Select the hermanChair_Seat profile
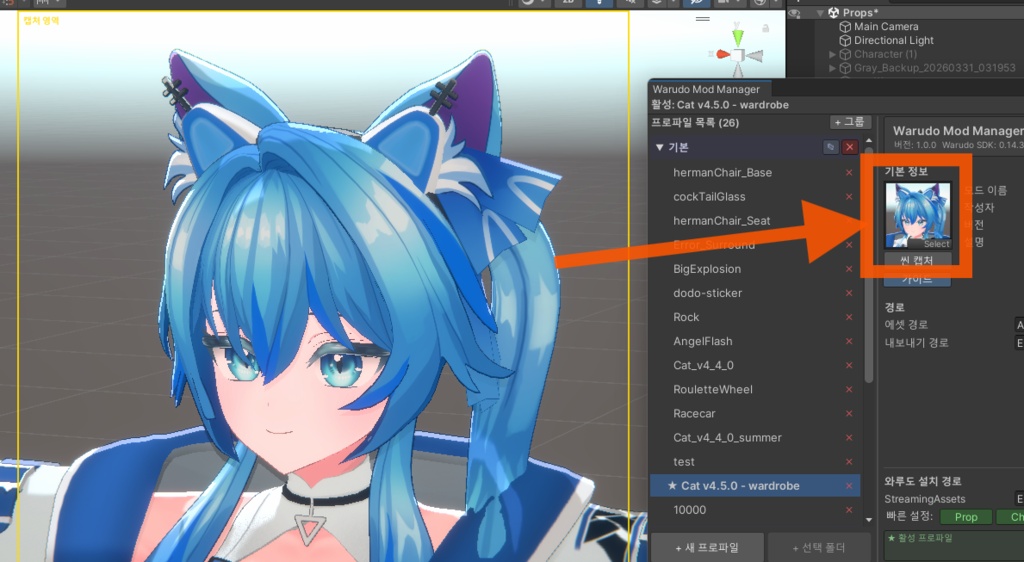The width and height of the screenshot is (1024, 562). pyautogui.click(x=754, y=221)
